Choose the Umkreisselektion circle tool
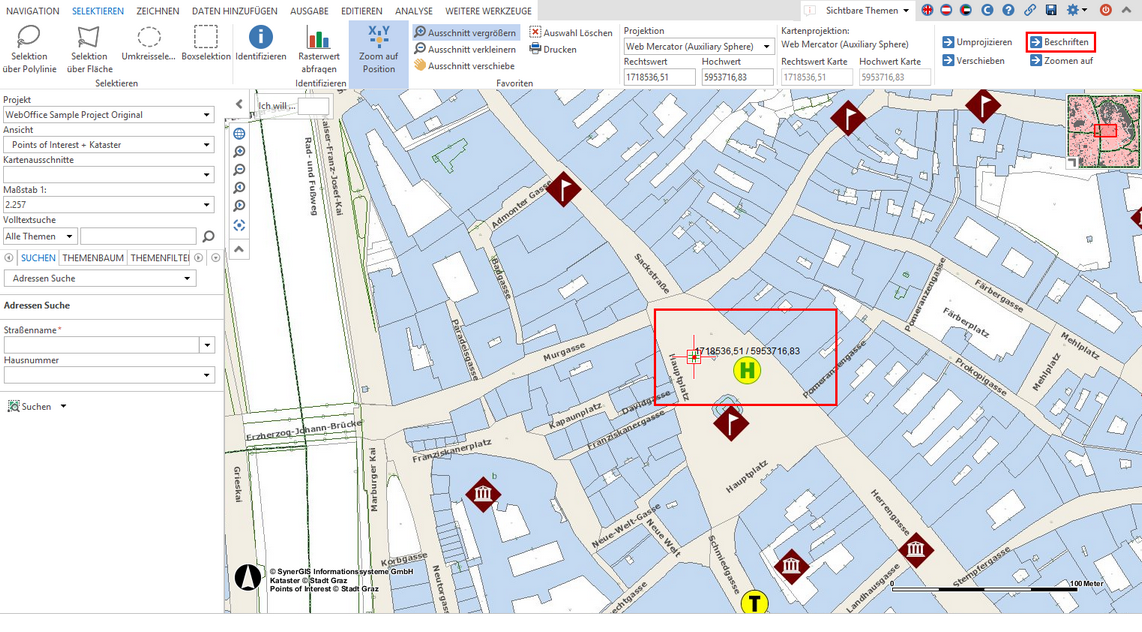The height and width of the screenshot is (632, 1142). coord(149,44)
